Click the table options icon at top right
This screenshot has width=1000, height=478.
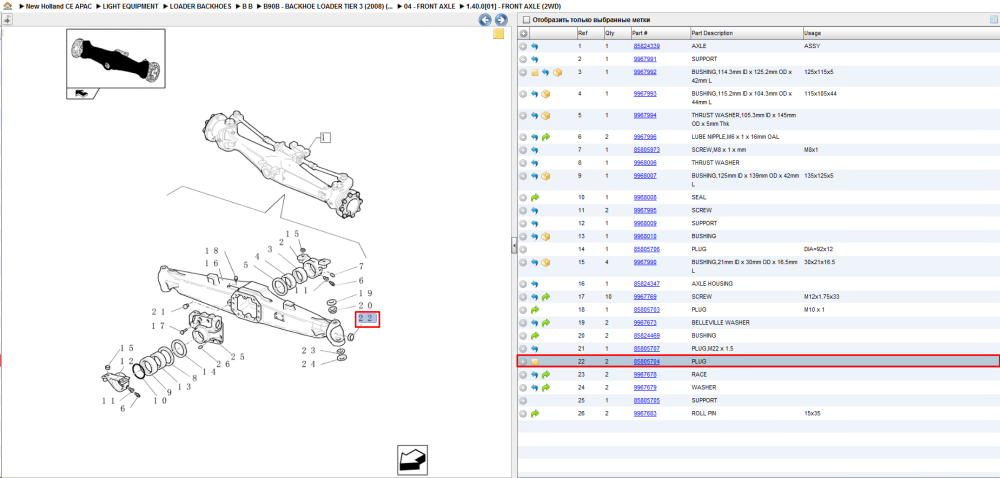993,20
